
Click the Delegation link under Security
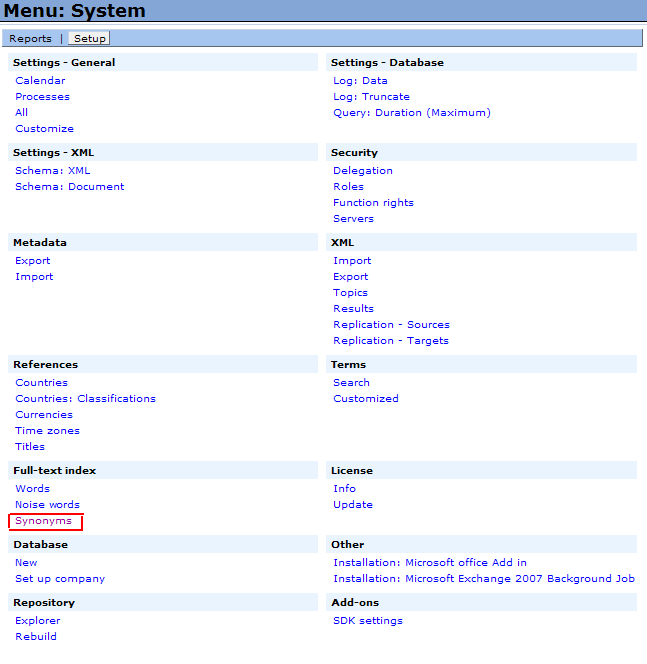point(362,171)
